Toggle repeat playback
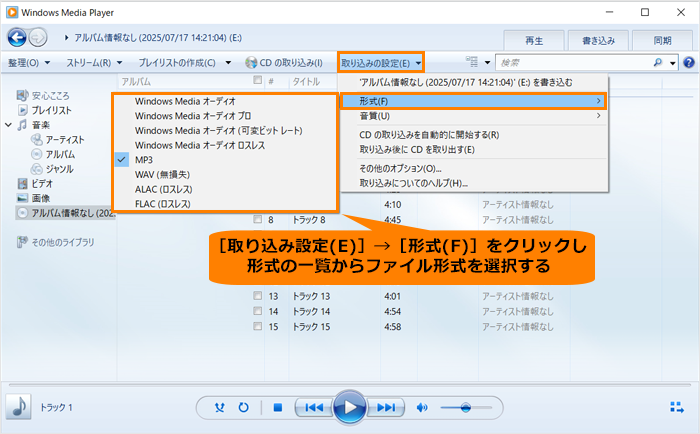700x434 pixels. click(x=243, y=407)
